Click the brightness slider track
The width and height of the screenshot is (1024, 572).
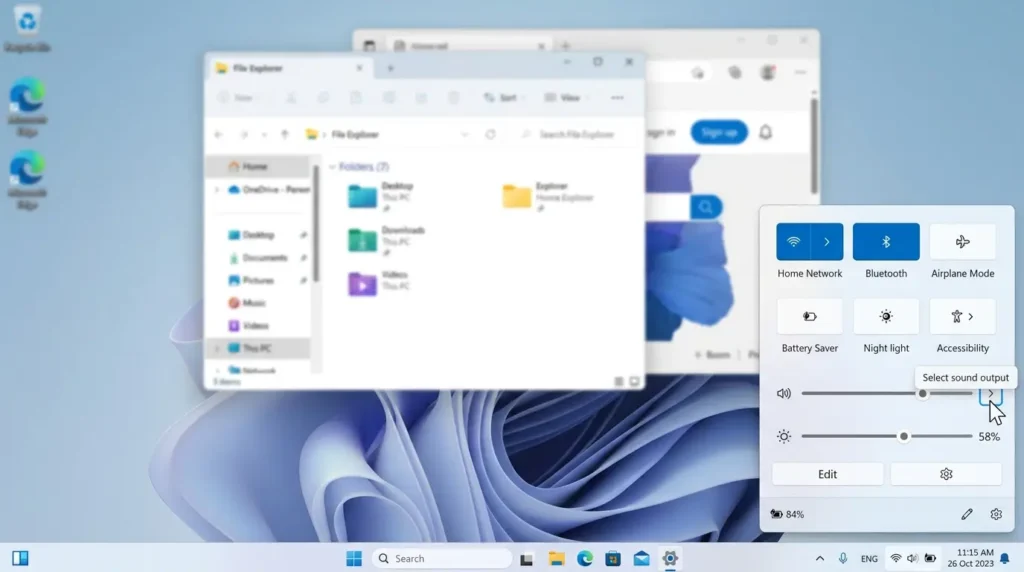[x=887, y=436]
